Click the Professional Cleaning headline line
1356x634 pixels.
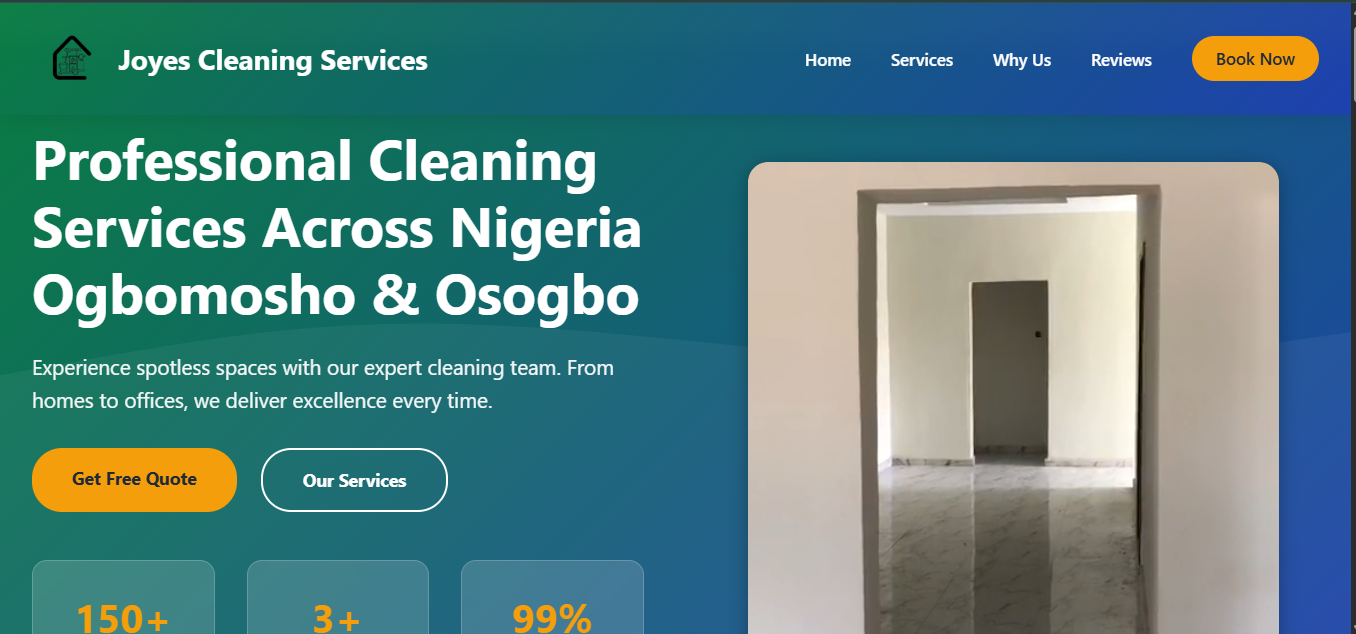[315, 161]
